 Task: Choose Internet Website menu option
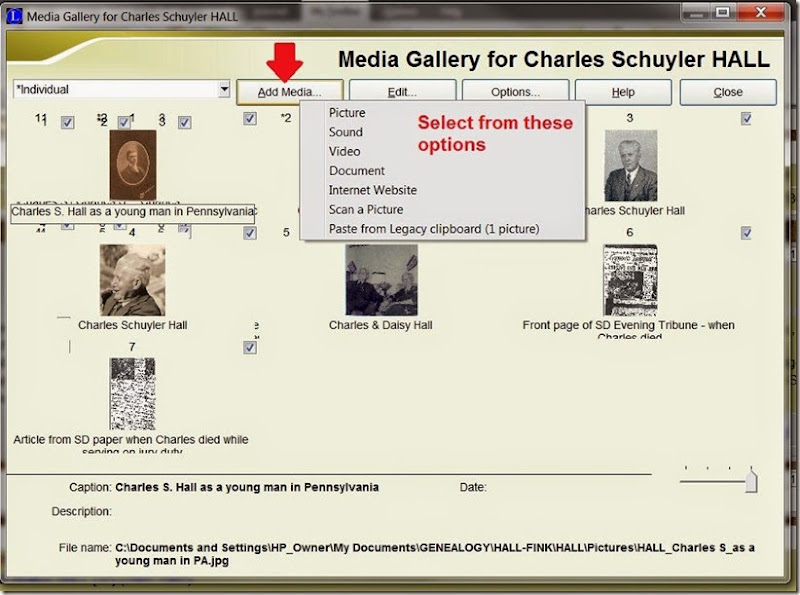pyautogui.click(x=372, y=190)
